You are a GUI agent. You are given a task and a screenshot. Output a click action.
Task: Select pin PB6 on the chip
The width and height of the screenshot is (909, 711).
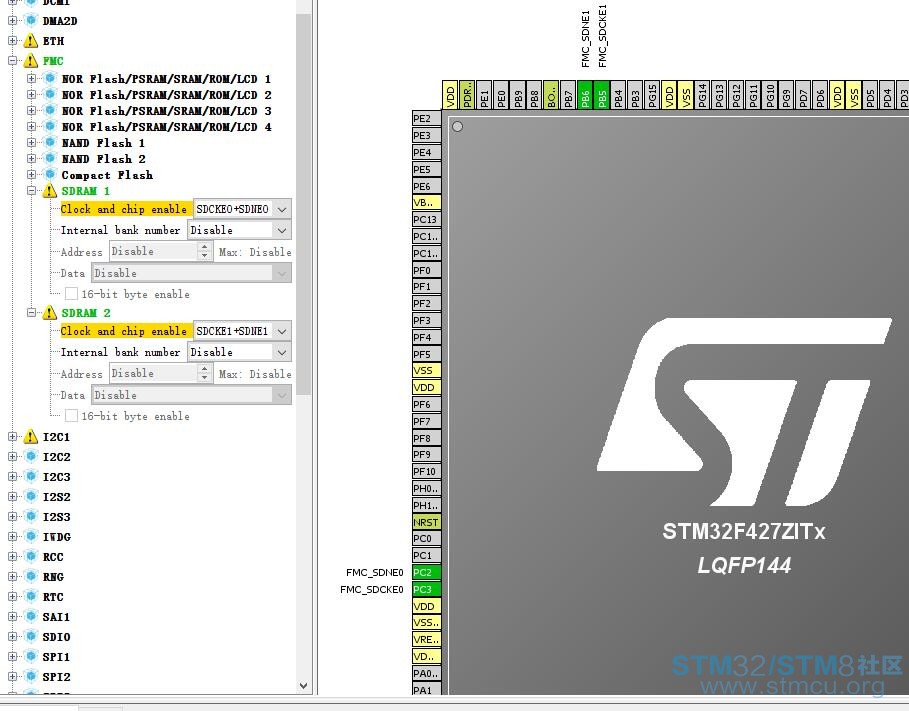585,95
